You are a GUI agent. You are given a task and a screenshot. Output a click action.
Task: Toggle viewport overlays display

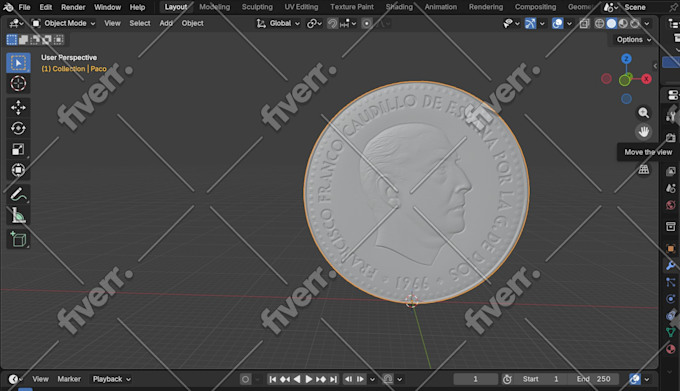pos(558,23)
